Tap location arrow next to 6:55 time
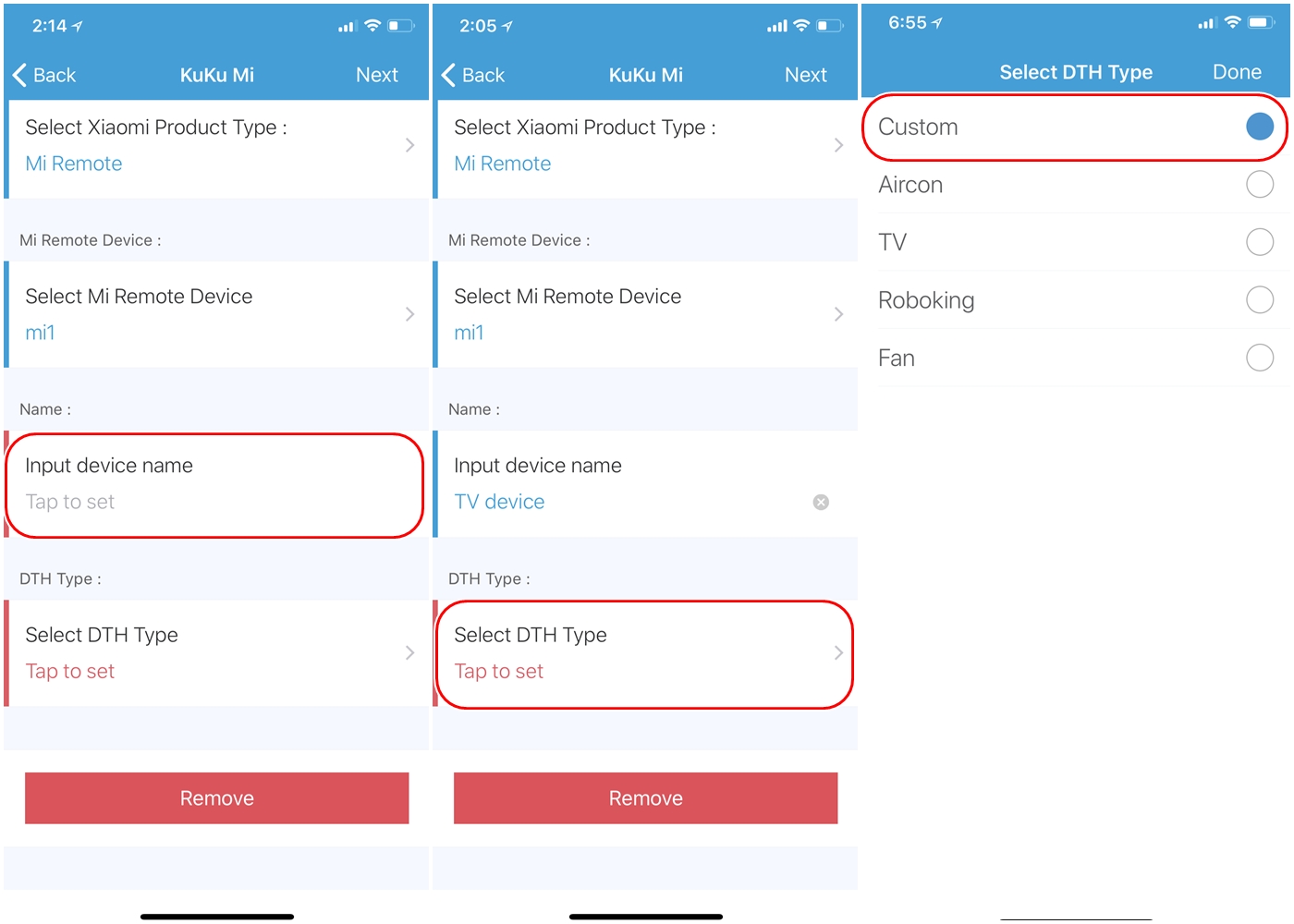This screenshot has height=924, width=1294. pos(936,23)
